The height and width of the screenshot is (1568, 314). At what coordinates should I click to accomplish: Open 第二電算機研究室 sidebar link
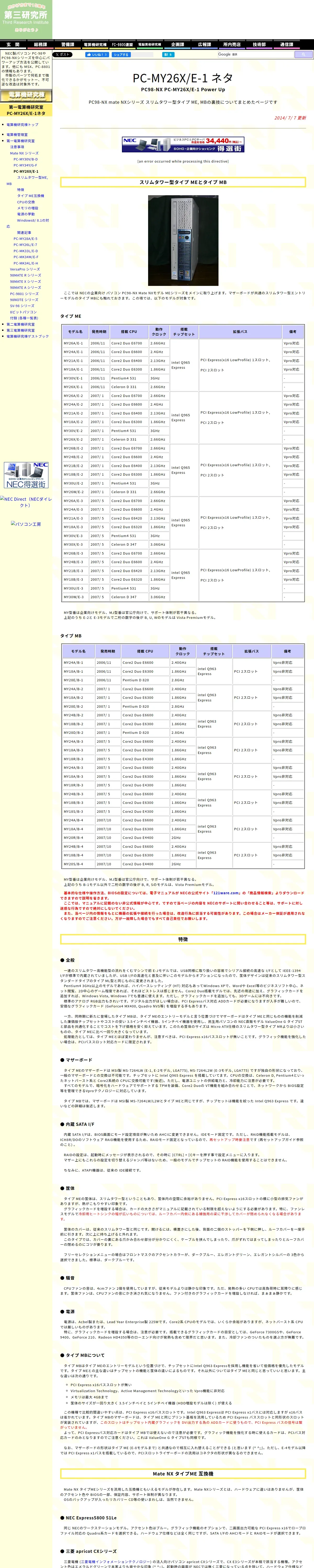[x=21, y=324]
